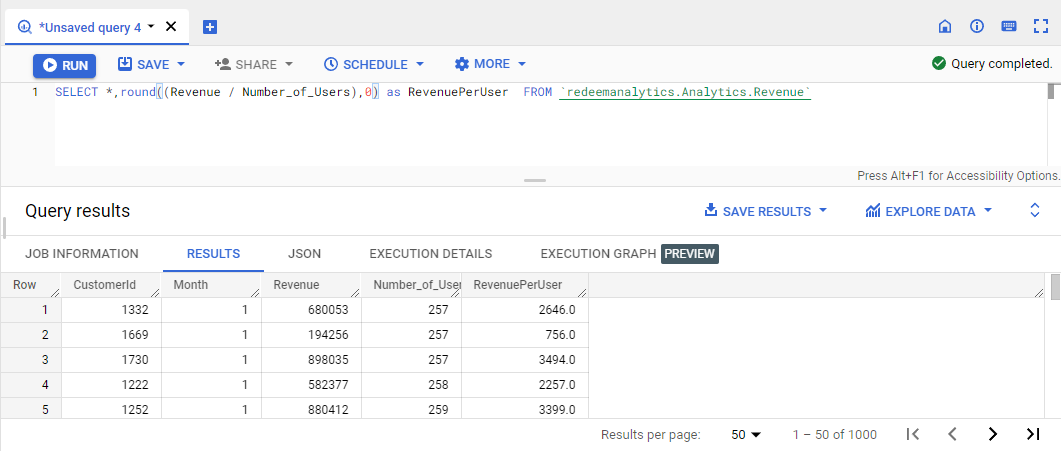The width and height of the screenshot is (1061, 451).
Task: Click the table name redeemanalytics.Analytics.Revenue link
Action: pyautogui.click(x=685, y=93)
